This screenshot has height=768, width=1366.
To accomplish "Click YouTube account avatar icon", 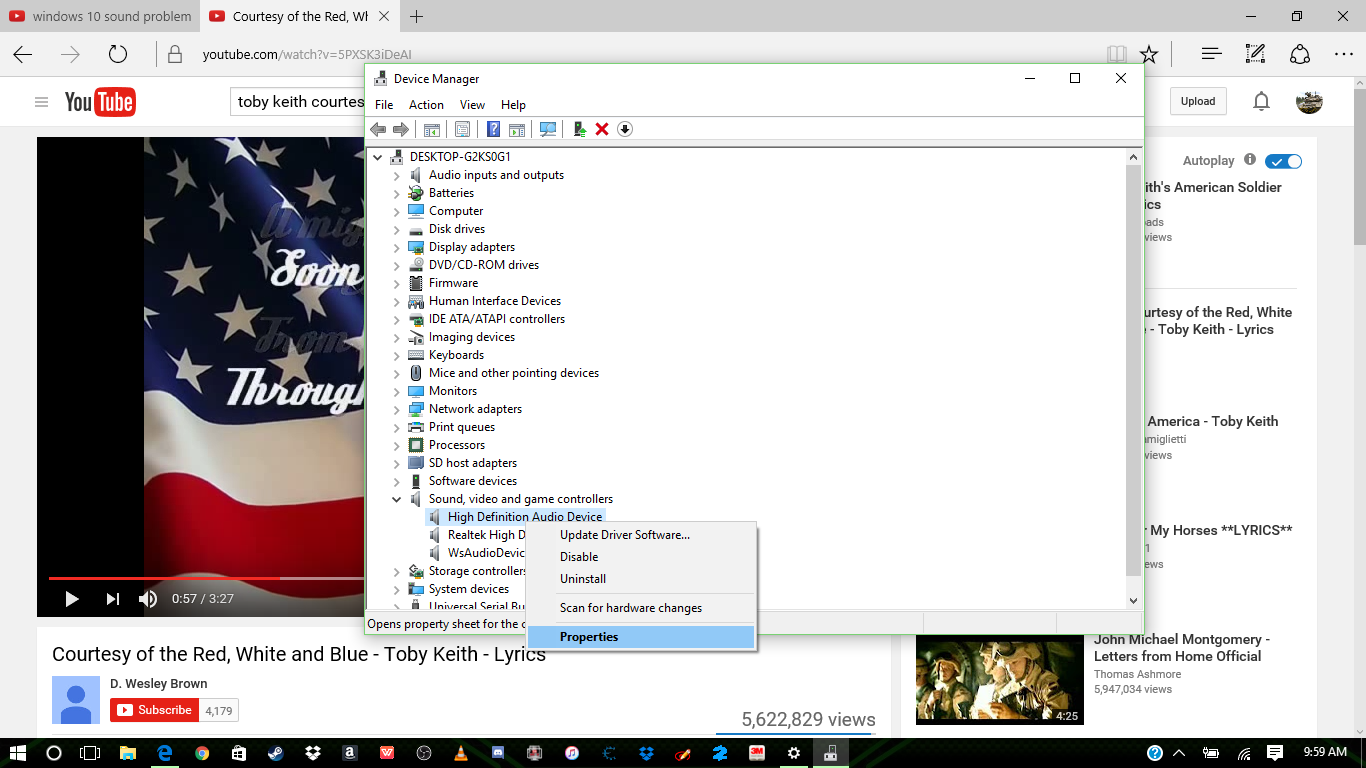I will (1309, 101).
